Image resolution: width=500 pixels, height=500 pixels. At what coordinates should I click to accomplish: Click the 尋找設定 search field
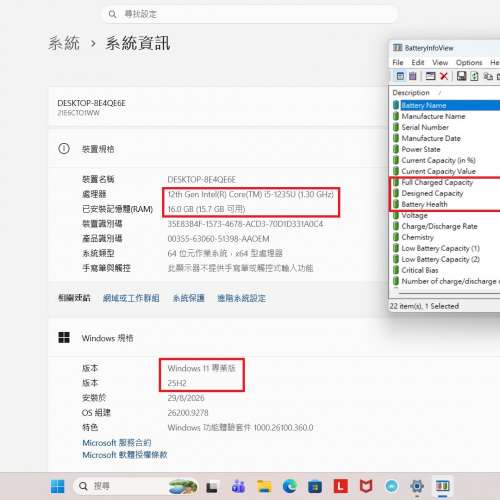[249, 14]
